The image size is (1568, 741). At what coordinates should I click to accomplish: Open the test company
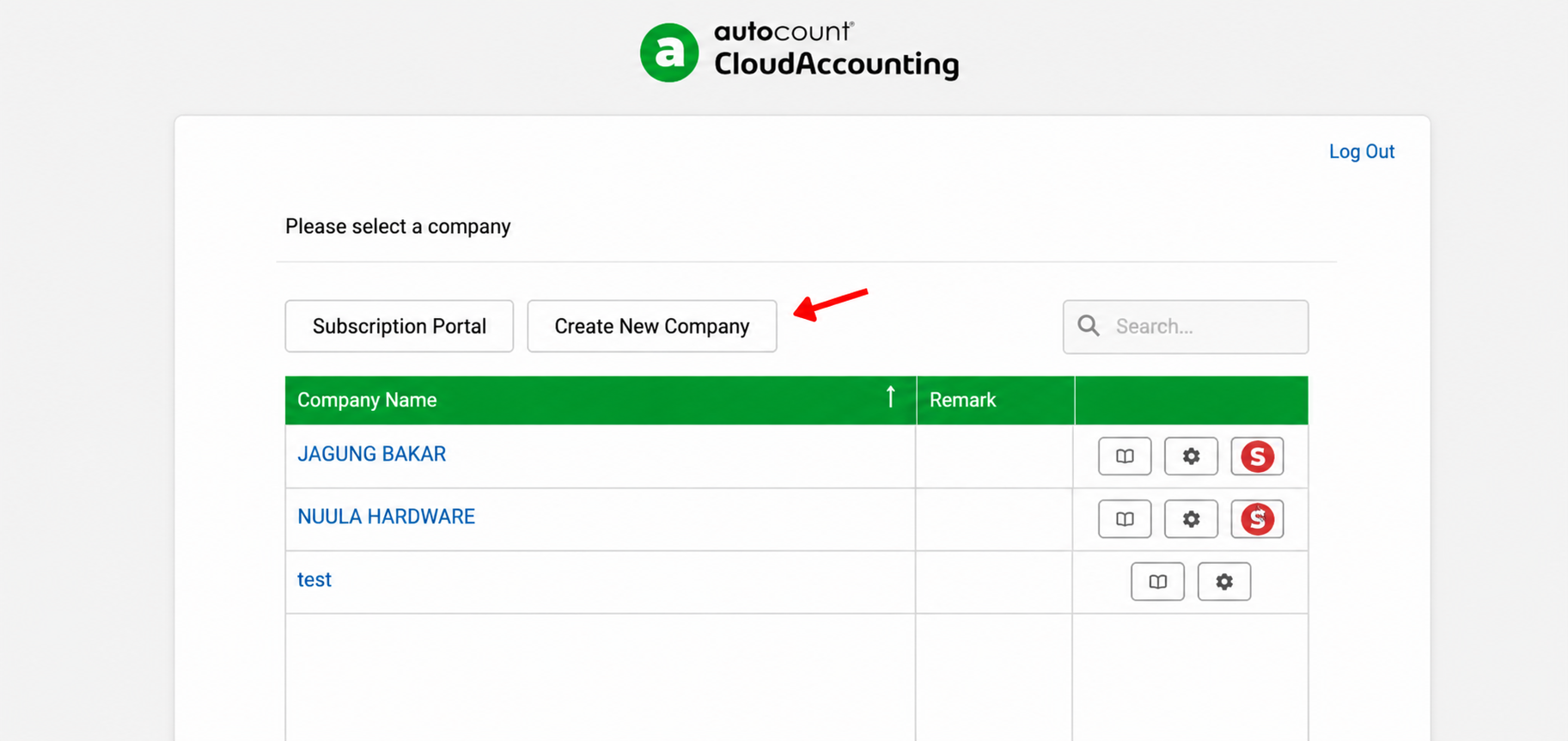(314, 579)
